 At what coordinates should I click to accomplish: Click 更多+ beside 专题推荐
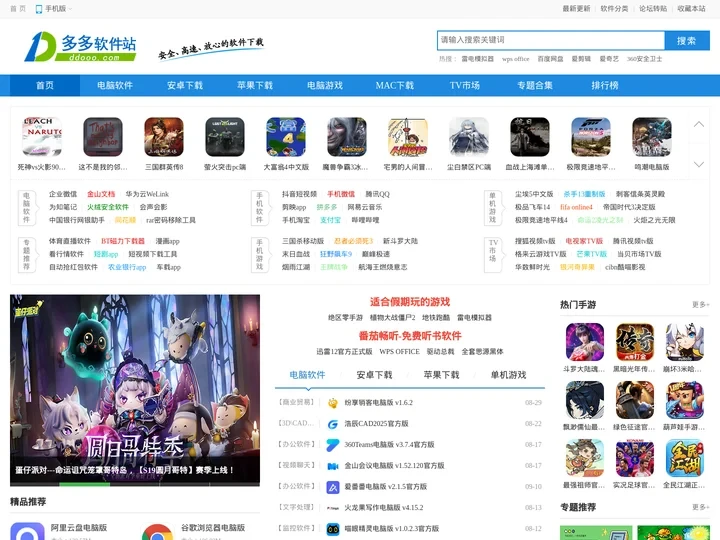point(701,507)
